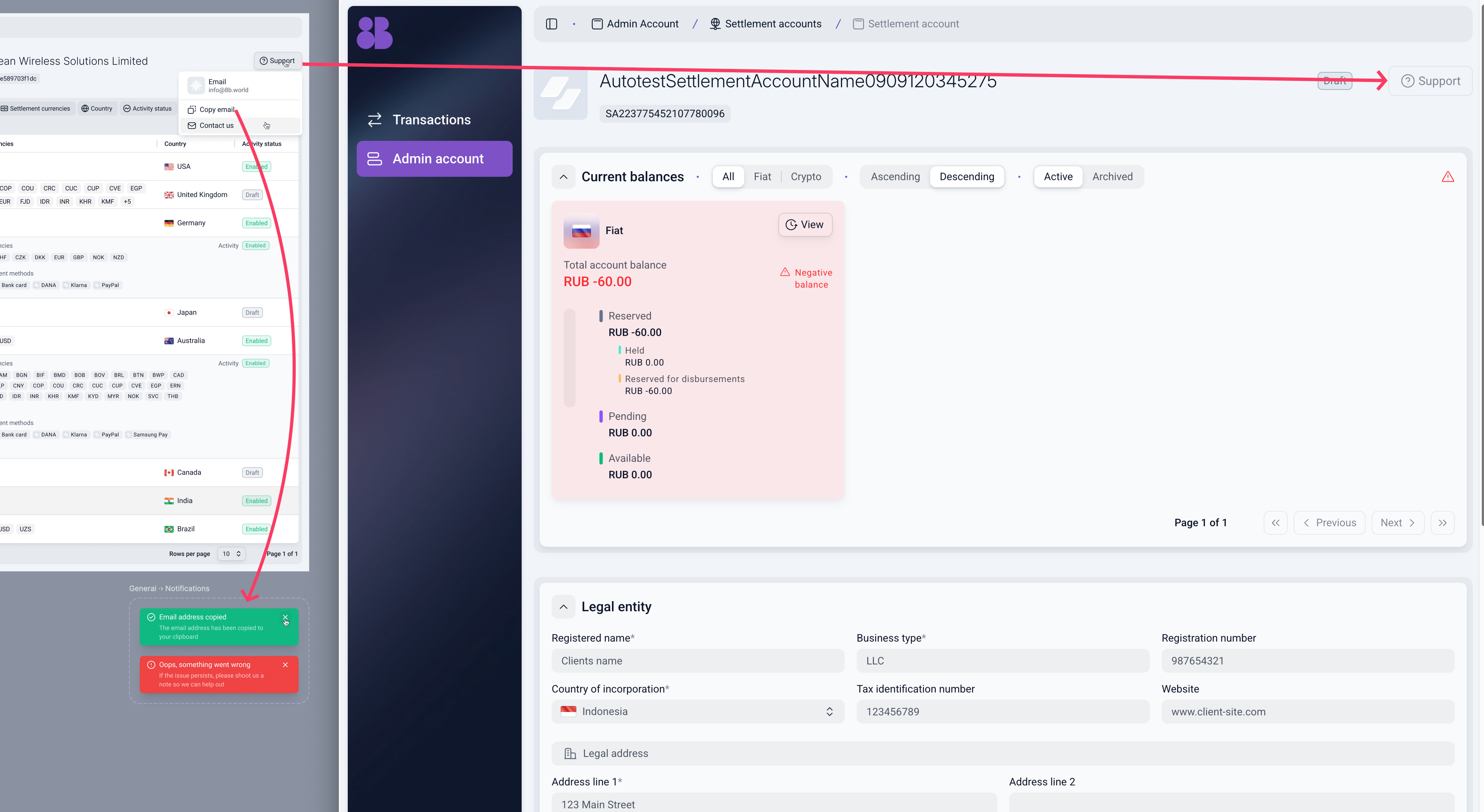Select the All balances tab
This screenshot has height=812, width=1484.
click(728, 177)
